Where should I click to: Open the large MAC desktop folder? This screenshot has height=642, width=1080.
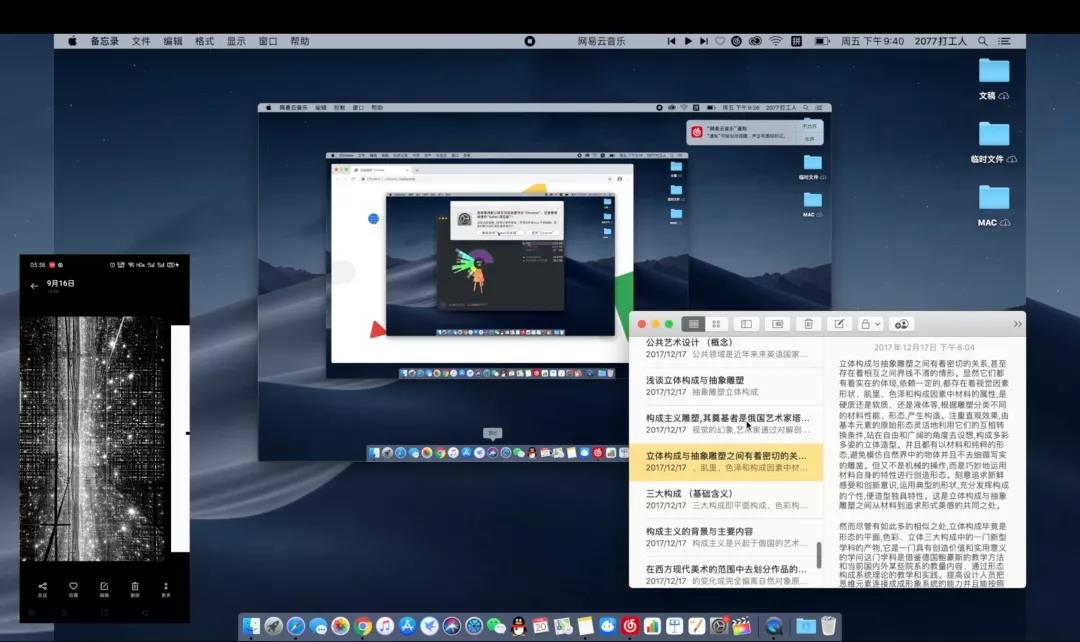point(994,198)
